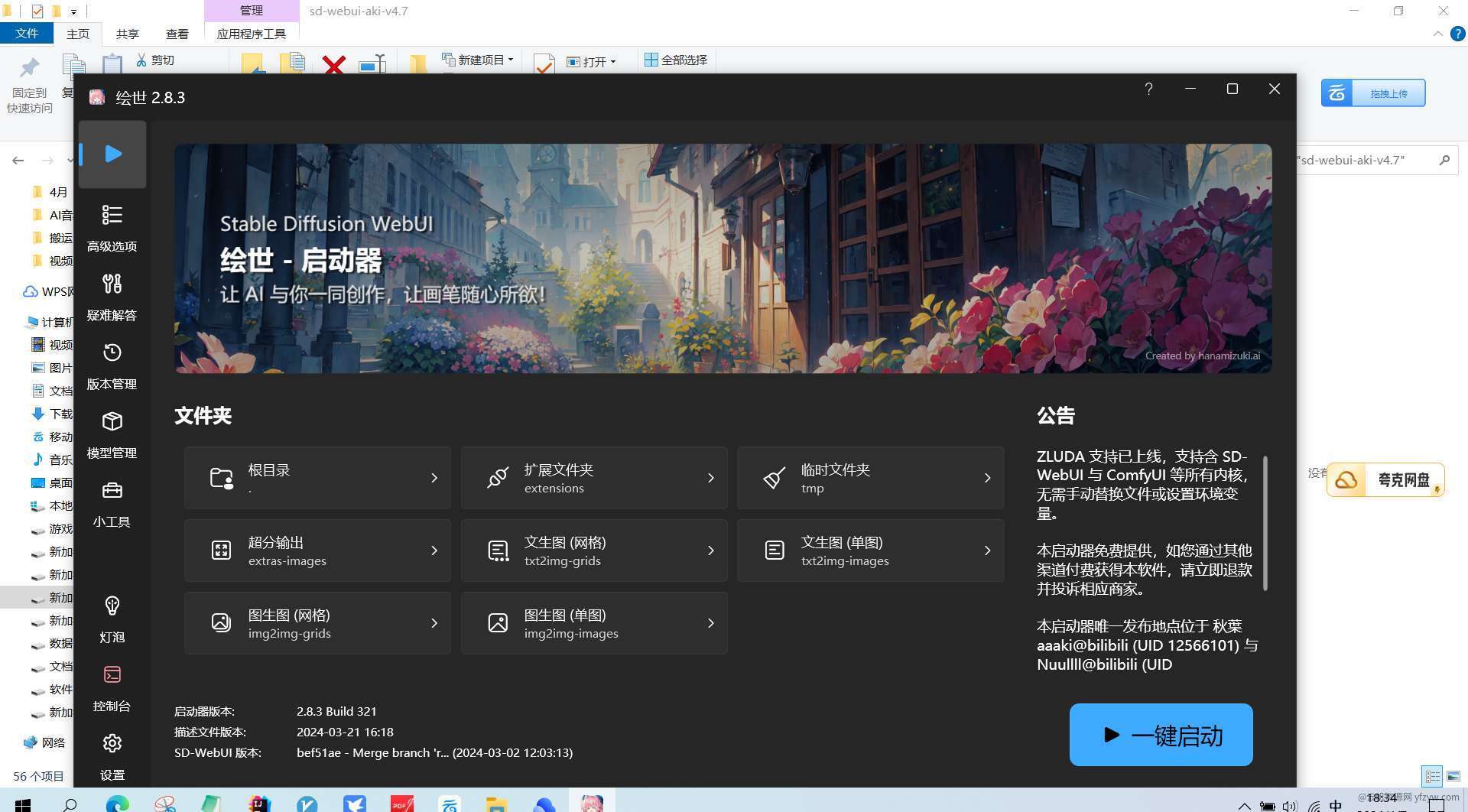Click the chevron on the 扩展文件夹 card
The height and width of the screenshot is (812, 1468).
(x=711, y=478)
